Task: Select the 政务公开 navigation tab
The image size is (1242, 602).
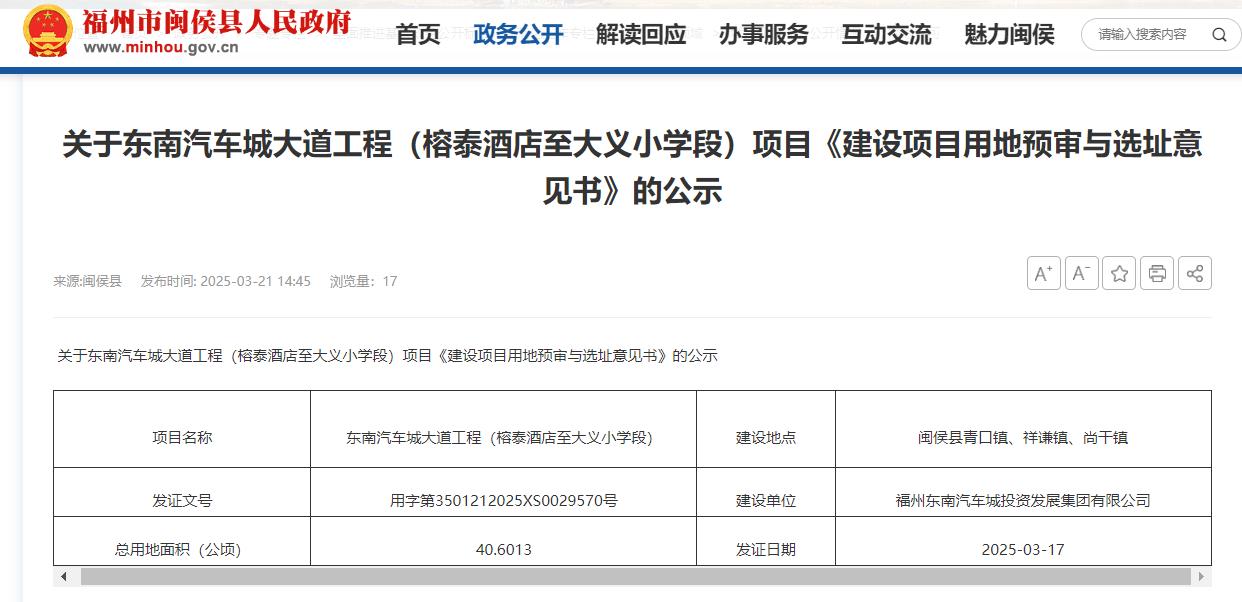Action: pos(518,35)
